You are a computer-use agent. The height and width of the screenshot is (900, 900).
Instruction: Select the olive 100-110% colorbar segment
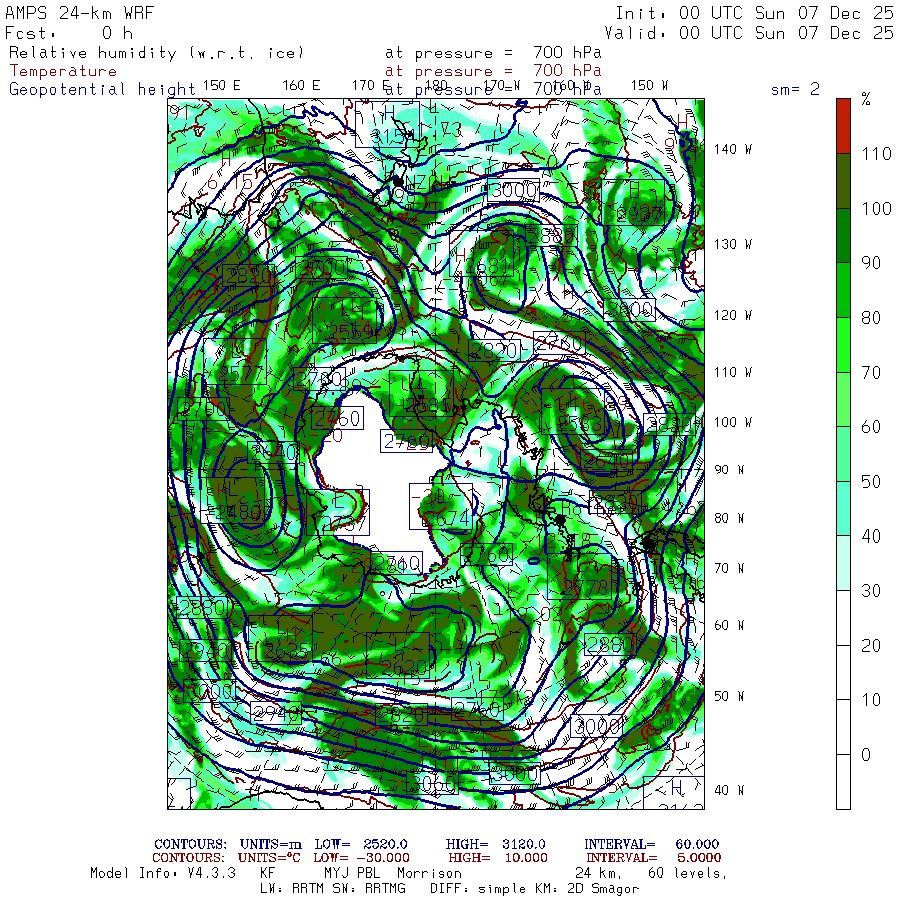coord(843,180)
